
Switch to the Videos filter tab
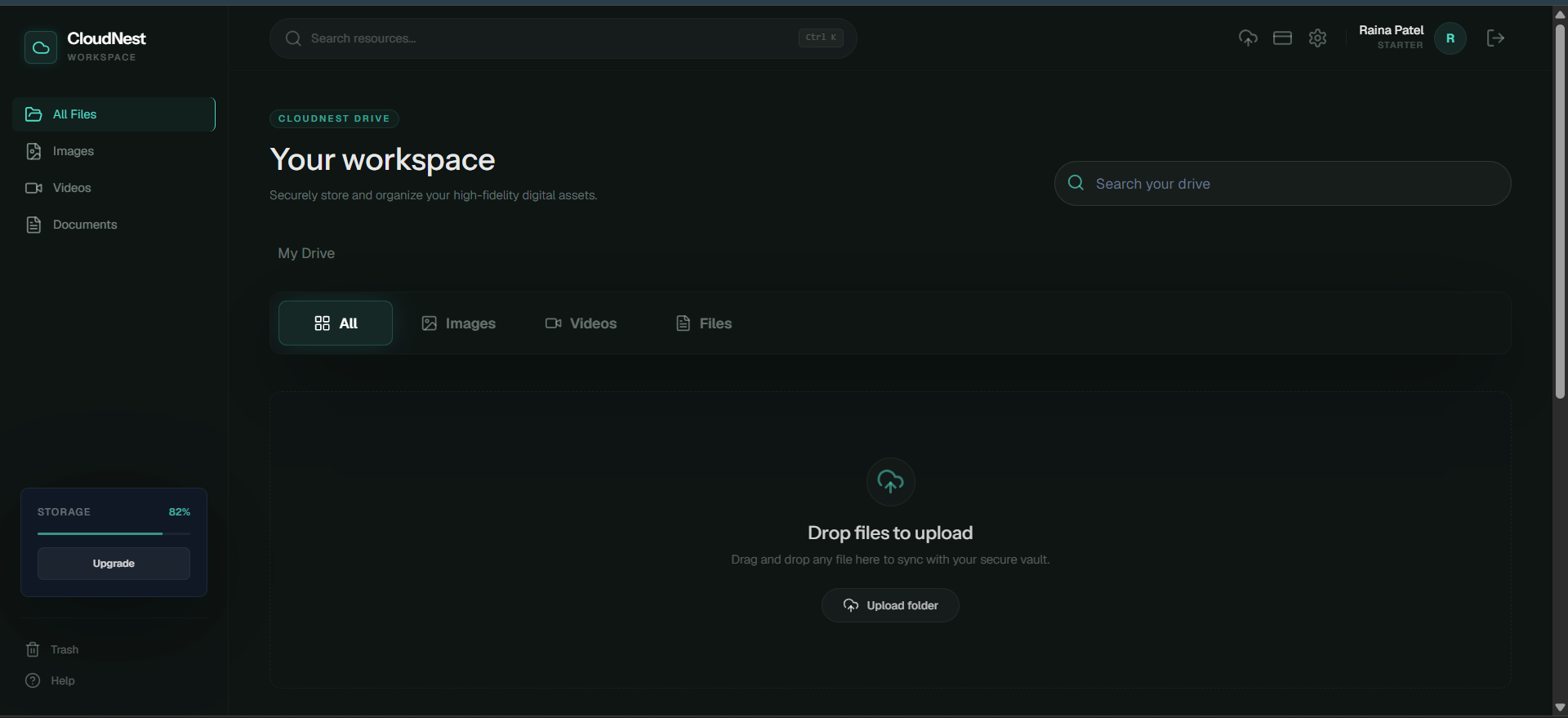(581, 323)
